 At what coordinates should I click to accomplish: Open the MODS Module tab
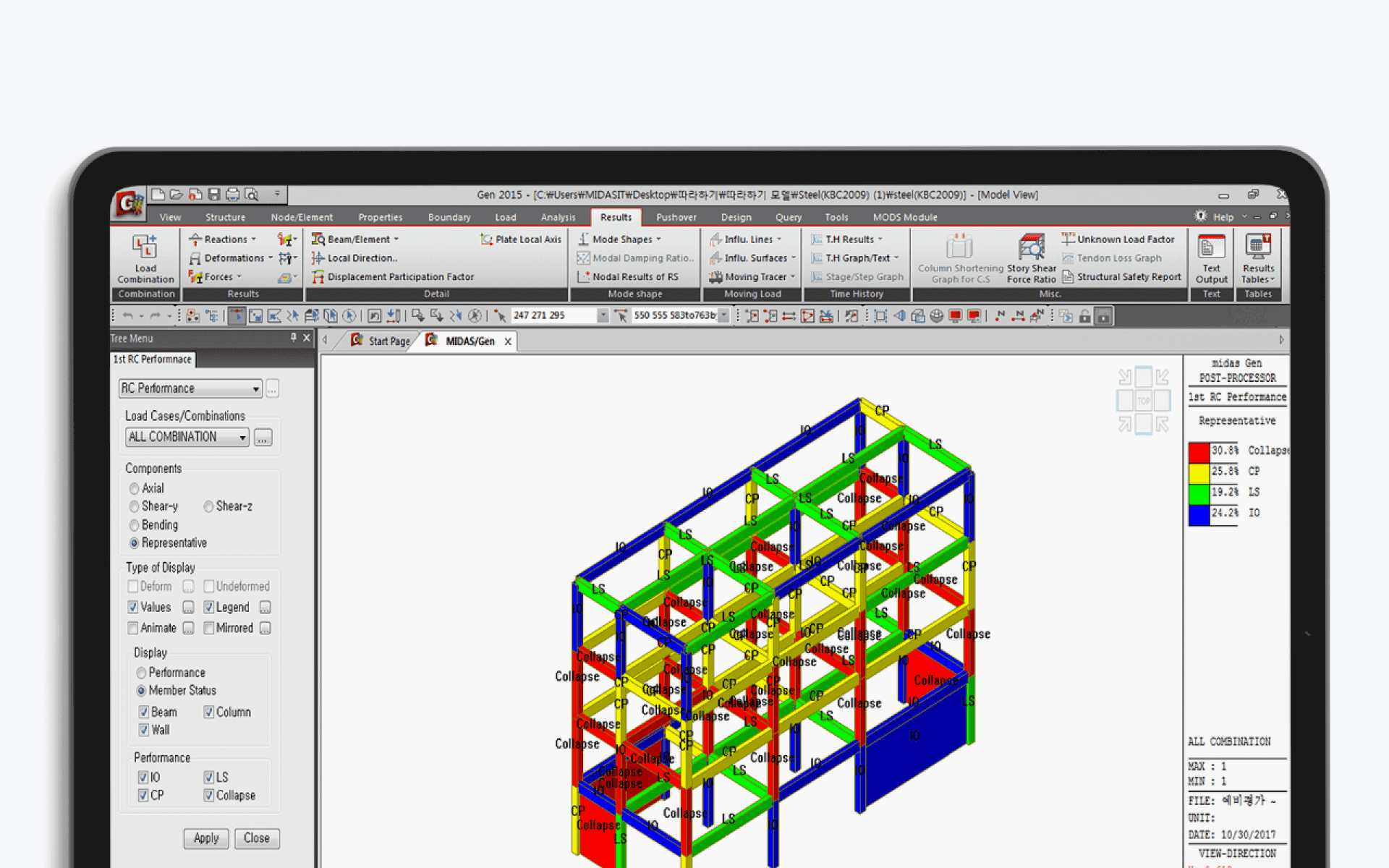pos(904,217)
